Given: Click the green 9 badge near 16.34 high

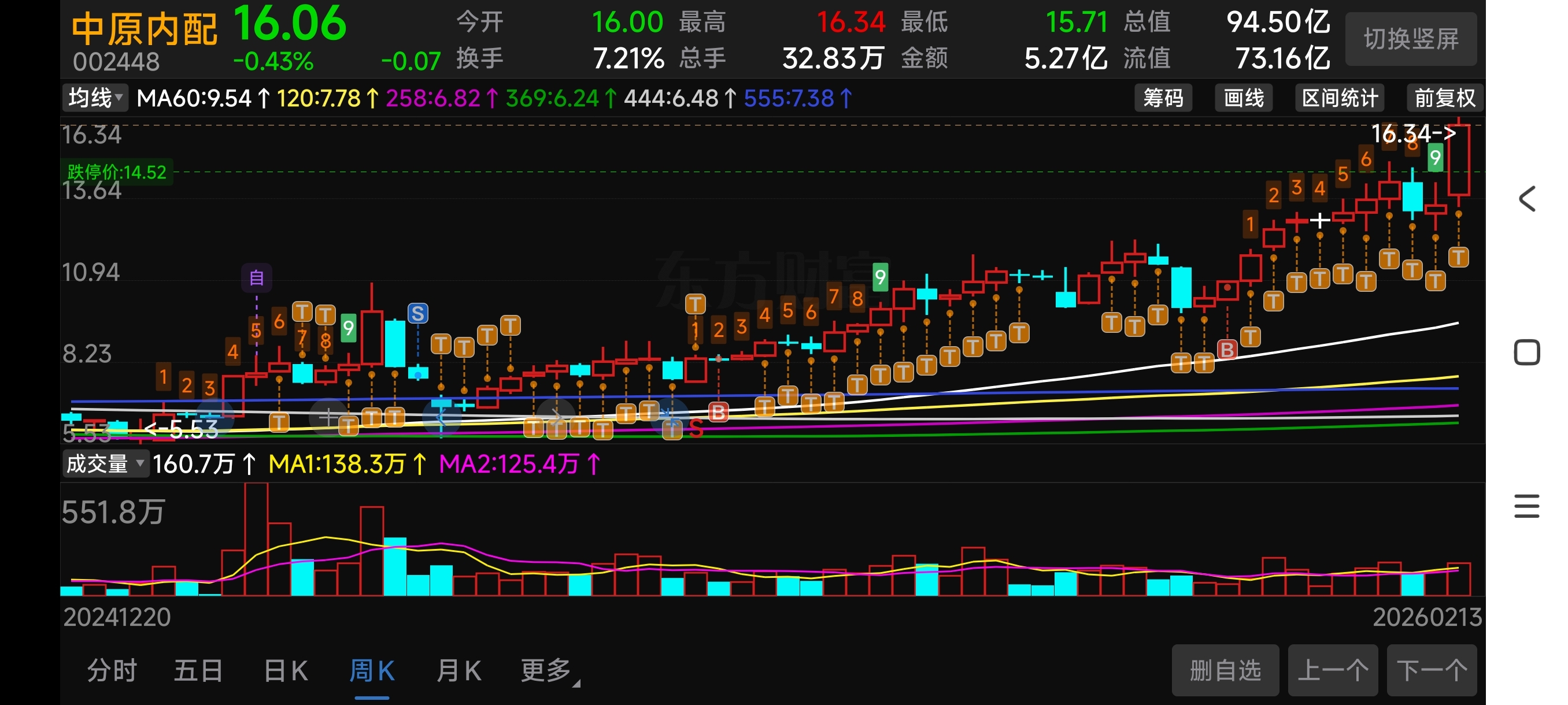Looking at the screenshot, I should click(1435, 158).
